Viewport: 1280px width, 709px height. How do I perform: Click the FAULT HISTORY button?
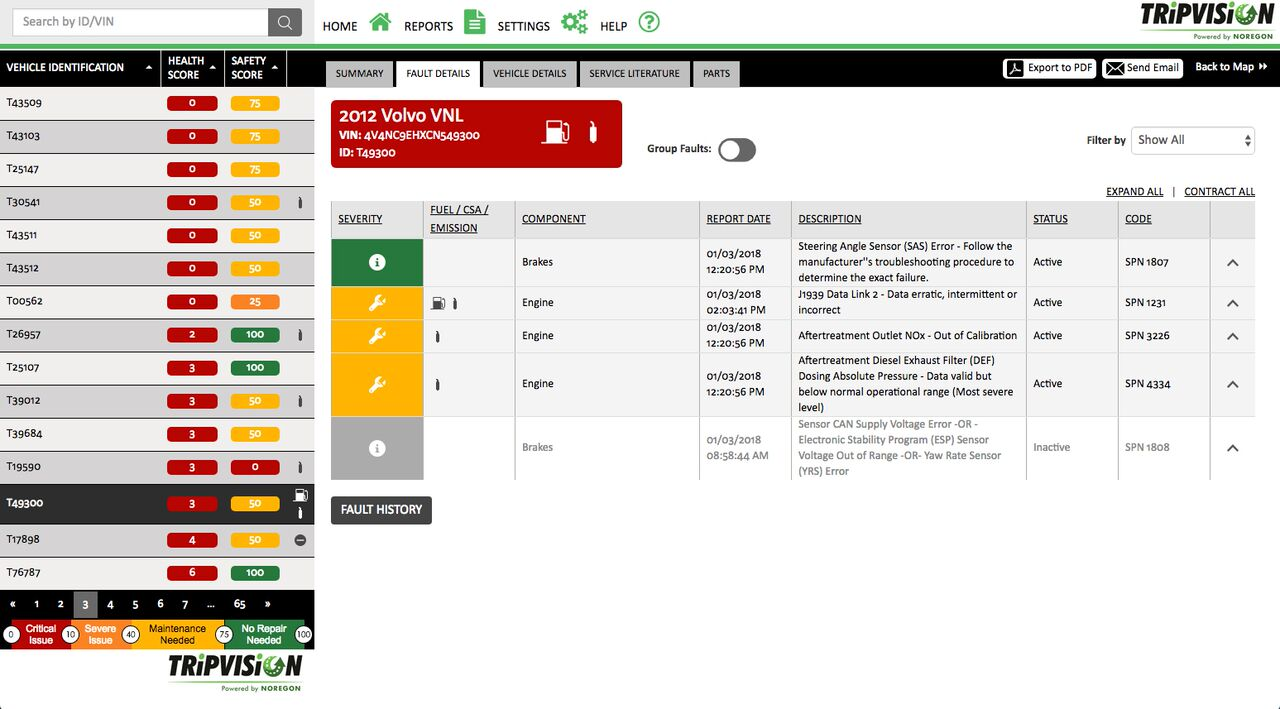(x=381, y=510)
